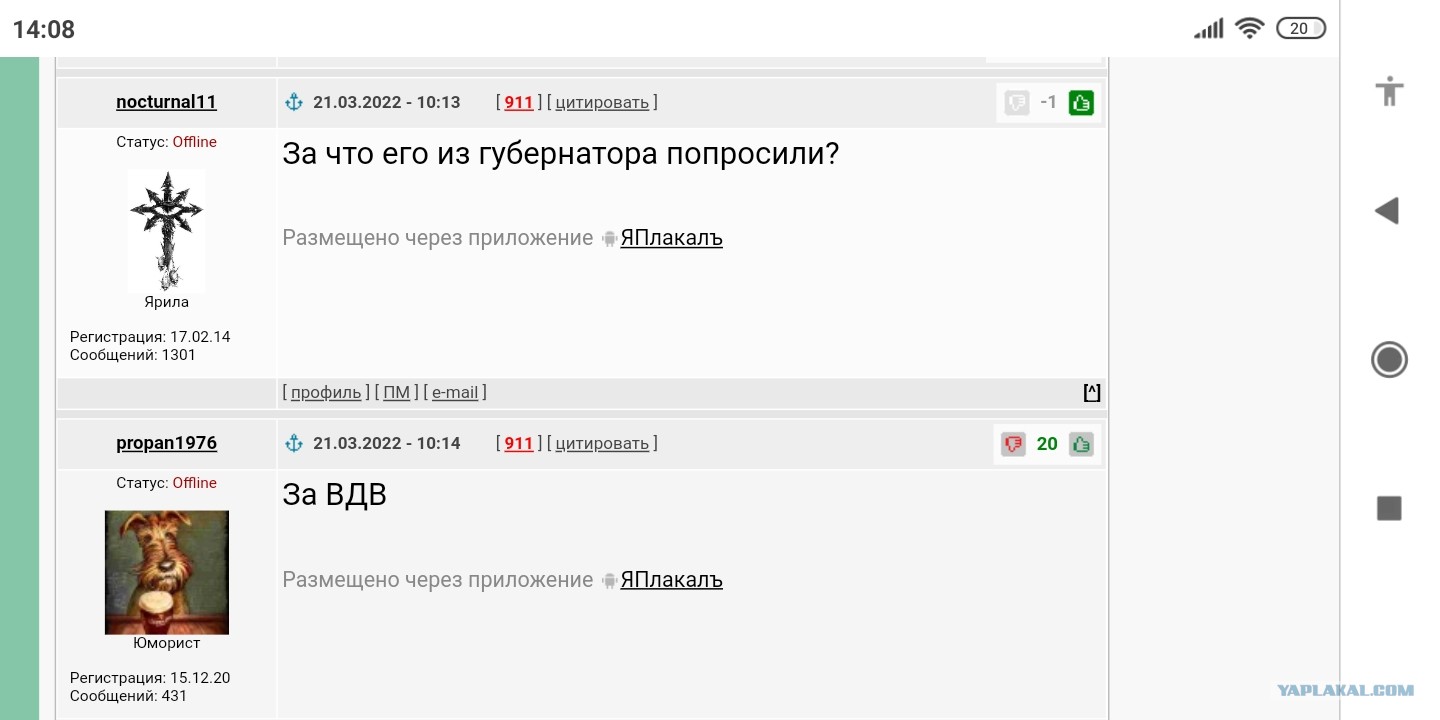
Task: Jump to top using [^] link
Action: 1092,392
